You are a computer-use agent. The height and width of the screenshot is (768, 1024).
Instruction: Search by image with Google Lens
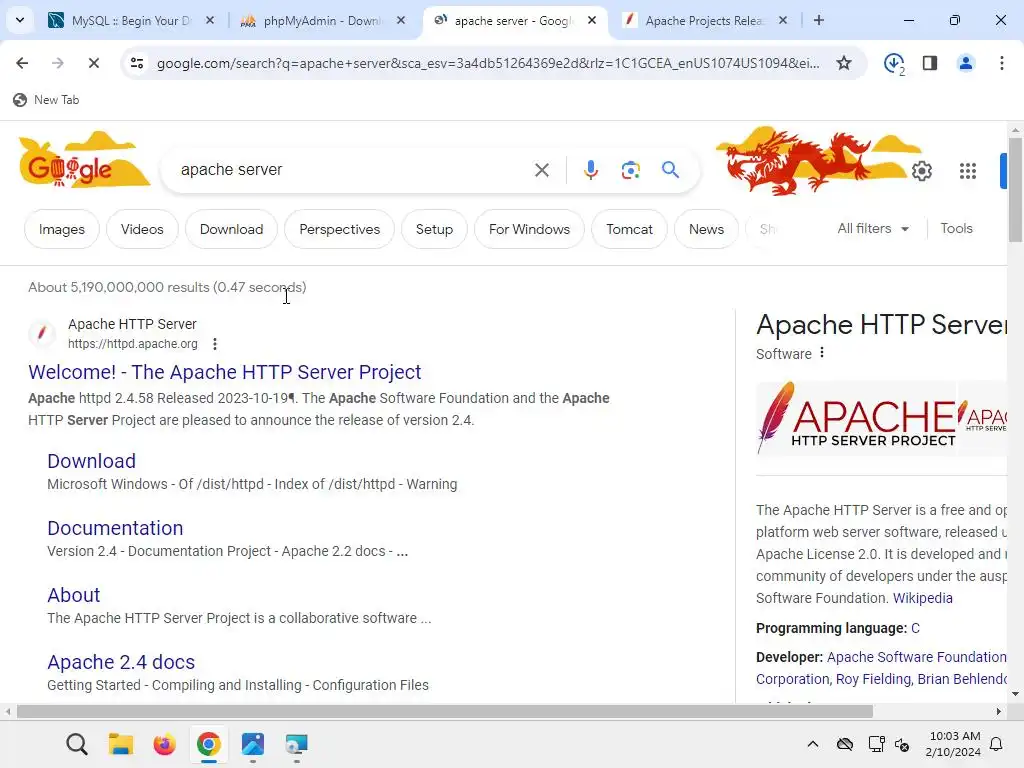click(630, 170)
